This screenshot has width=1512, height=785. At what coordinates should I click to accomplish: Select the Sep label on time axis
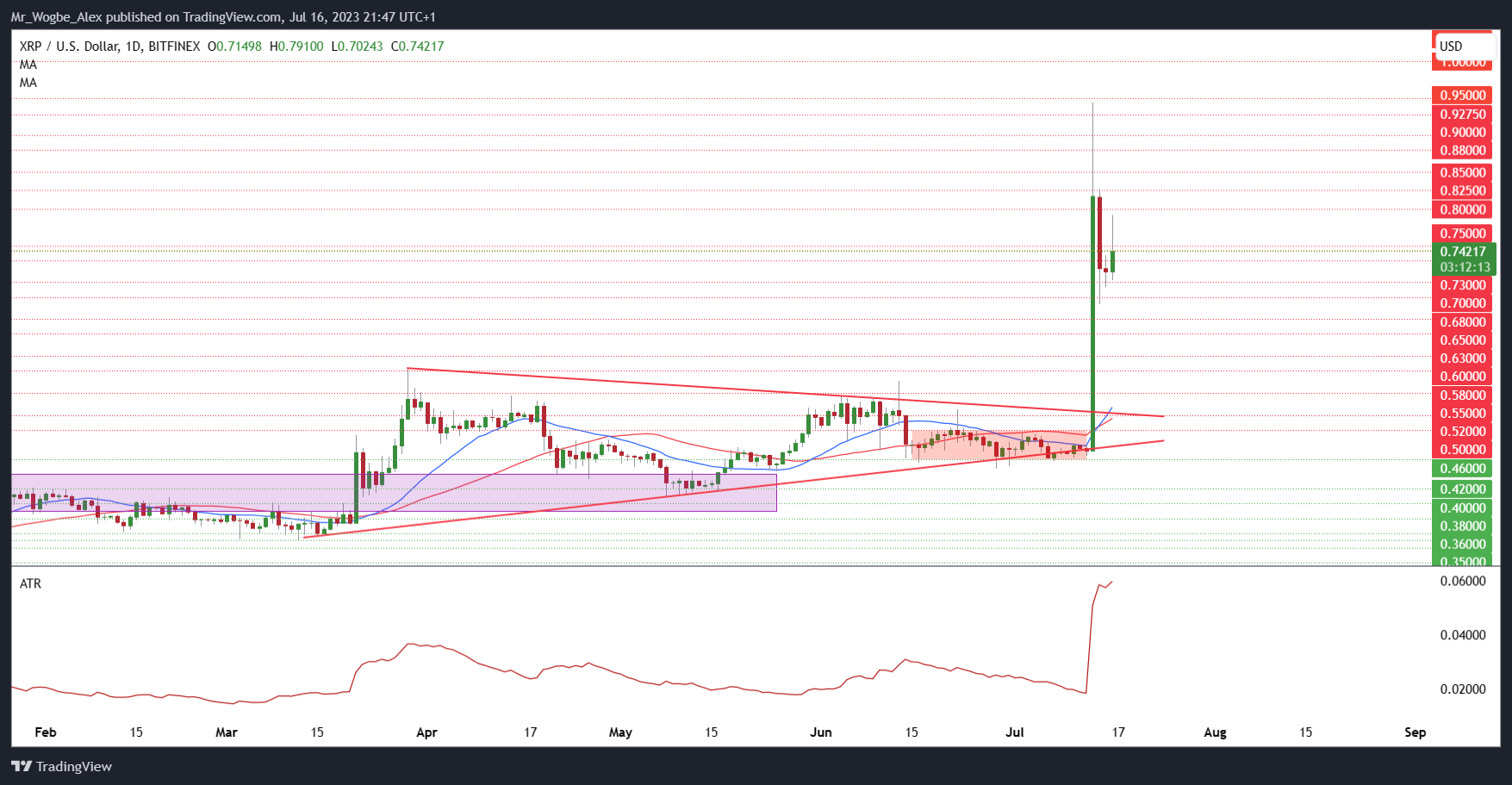(1415, 732)
